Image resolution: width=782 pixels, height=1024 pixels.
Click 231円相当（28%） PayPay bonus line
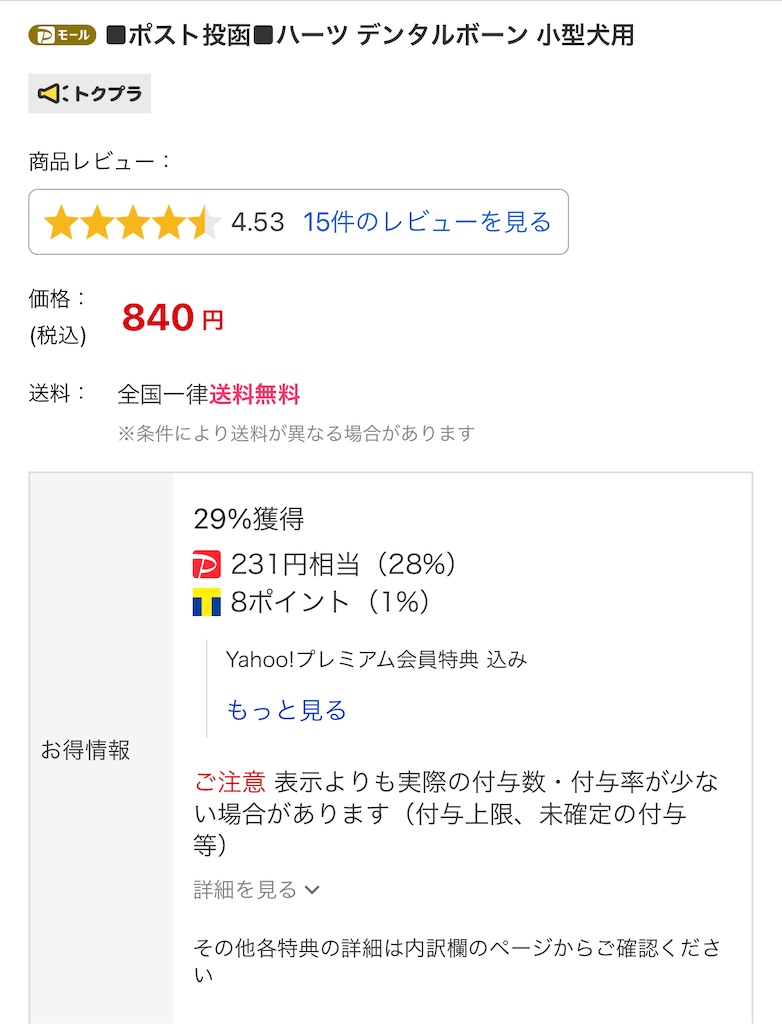(x=343, y=564)
